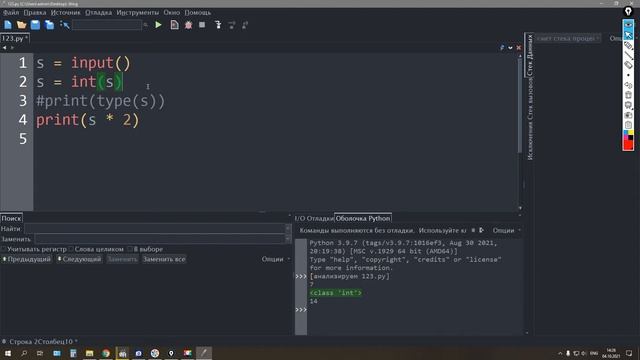Save the file with the single disk icon
The height and width of the screenshot is (360, 640).
[x=36, y=25]
